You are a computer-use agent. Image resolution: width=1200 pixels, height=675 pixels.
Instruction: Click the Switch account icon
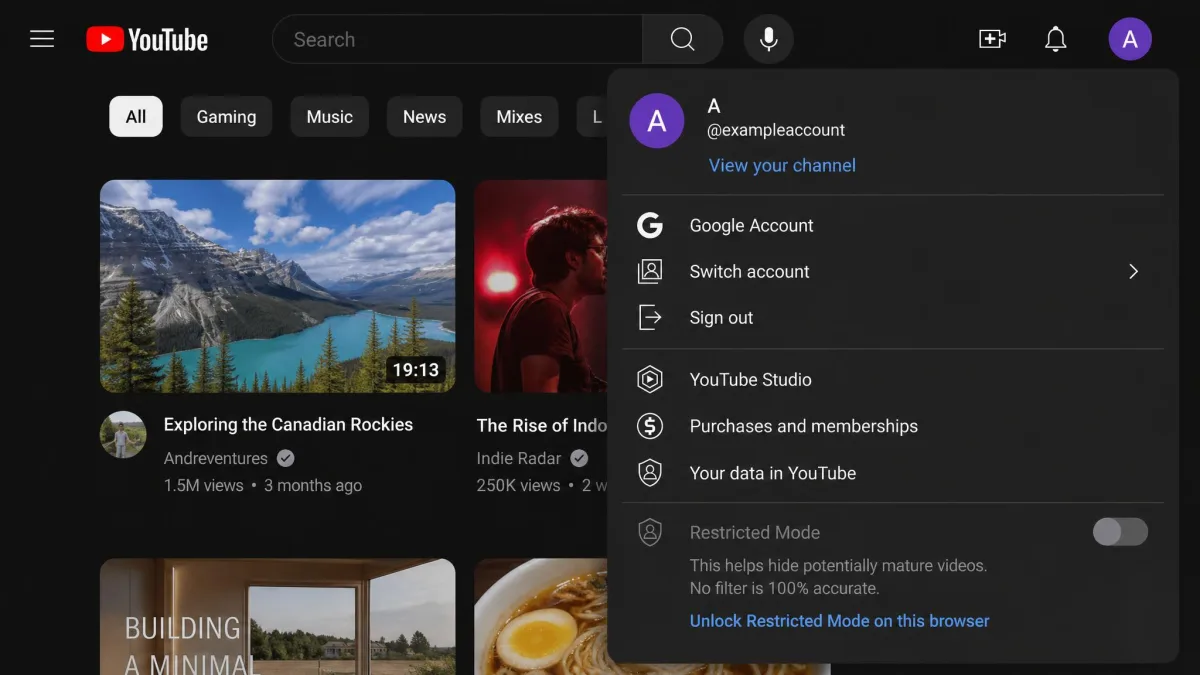650,271
